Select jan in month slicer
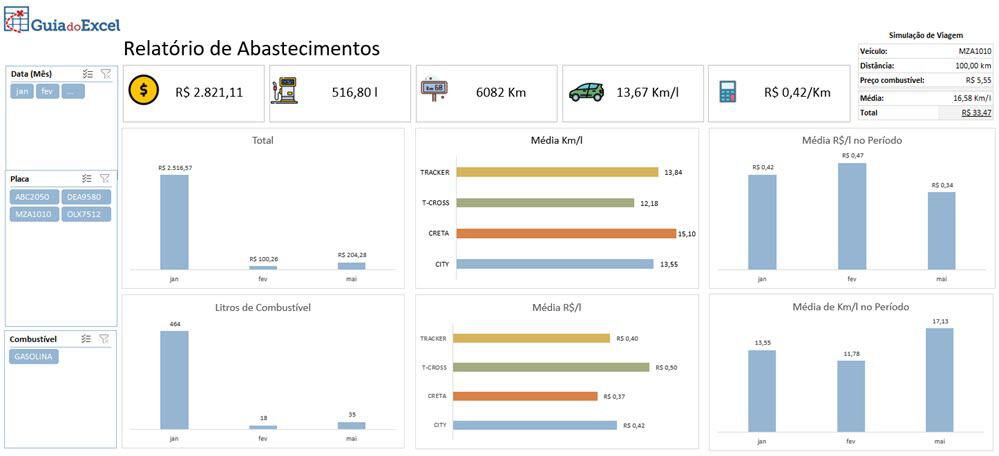The image size is (999, 456). [22, 92]
